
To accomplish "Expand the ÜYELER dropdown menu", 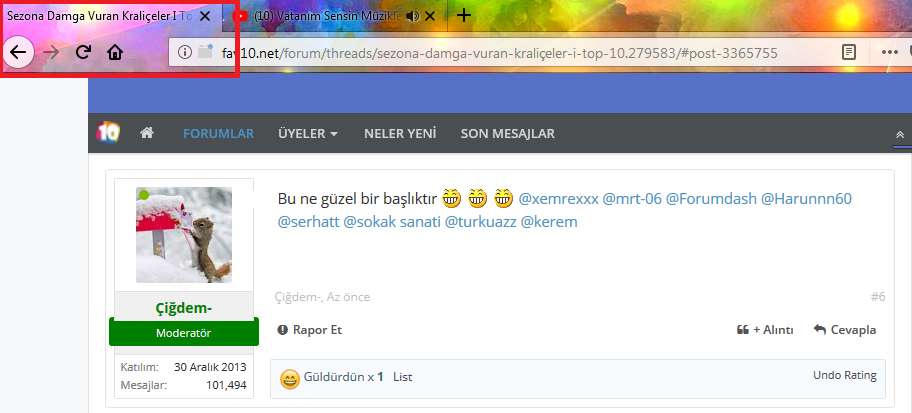I will 307,133.
